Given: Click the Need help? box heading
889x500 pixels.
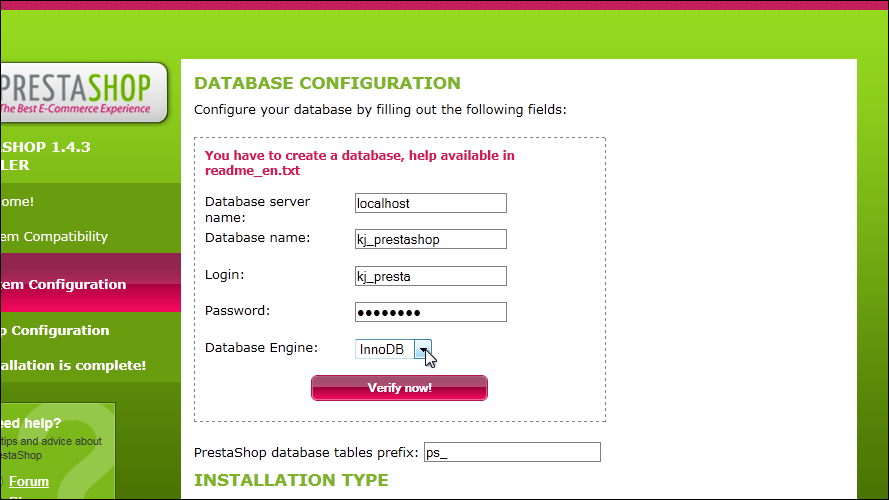Looking at the screenshot, I should [x=31, y=423].
